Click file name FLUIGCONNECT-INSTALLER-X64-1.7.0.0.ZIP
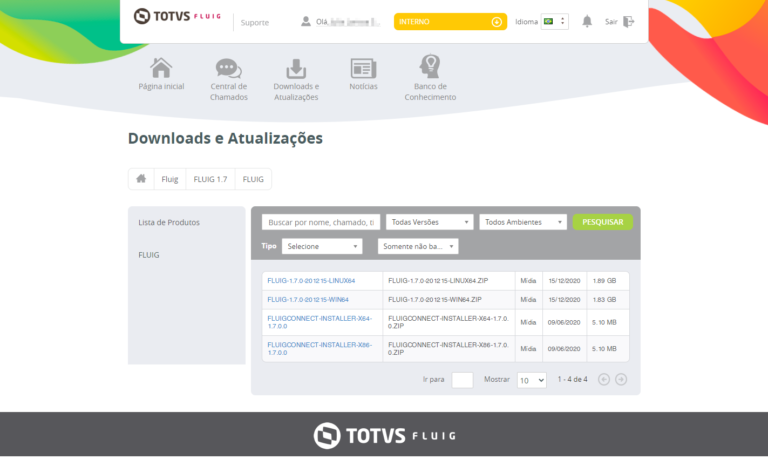This screenshot has width=768, height=459. click(448, 322)
